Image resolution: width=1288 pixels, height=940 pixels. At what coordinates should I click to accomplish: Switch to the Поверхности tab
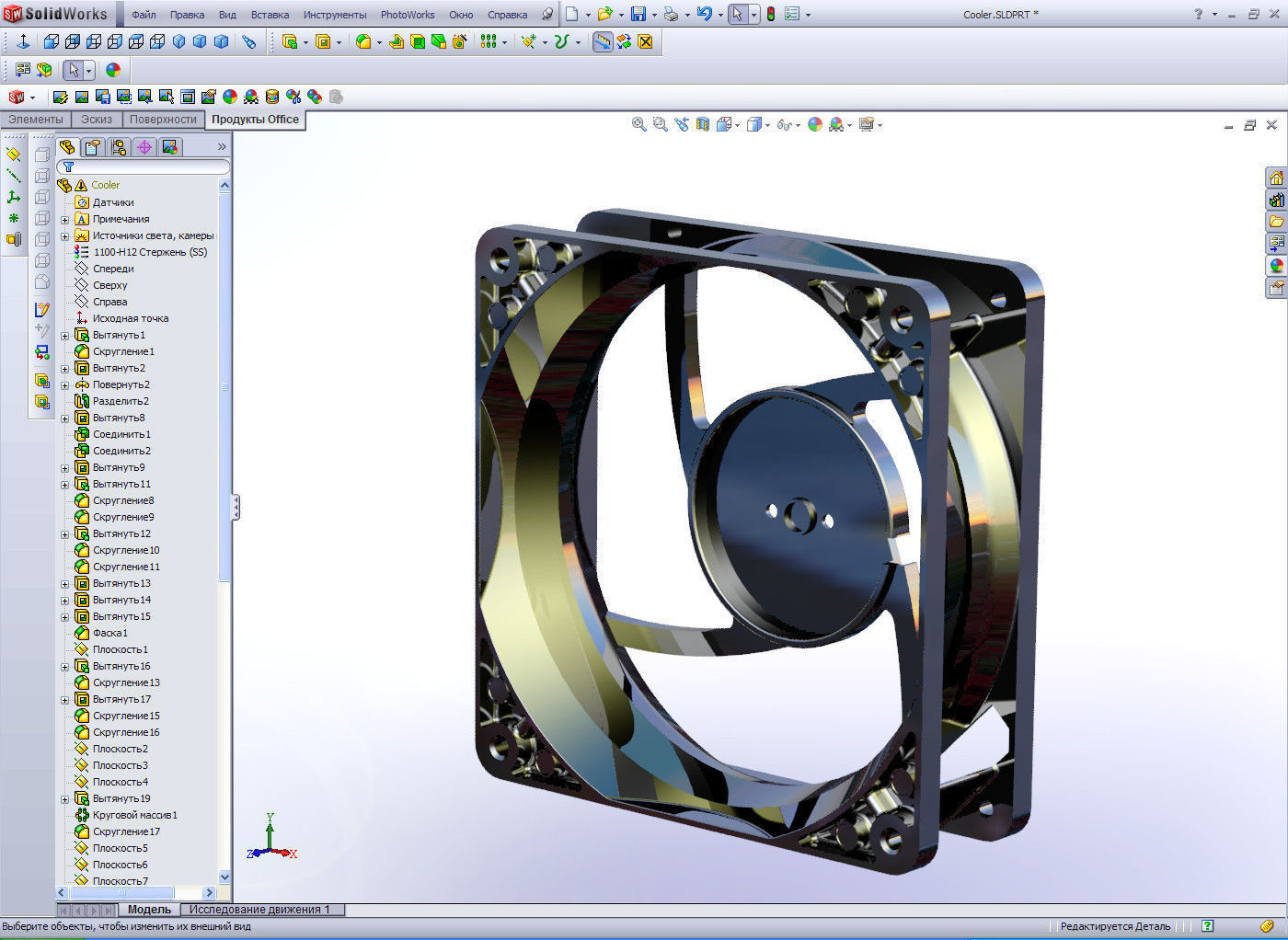pyautogui.click(x=163, y=120)
